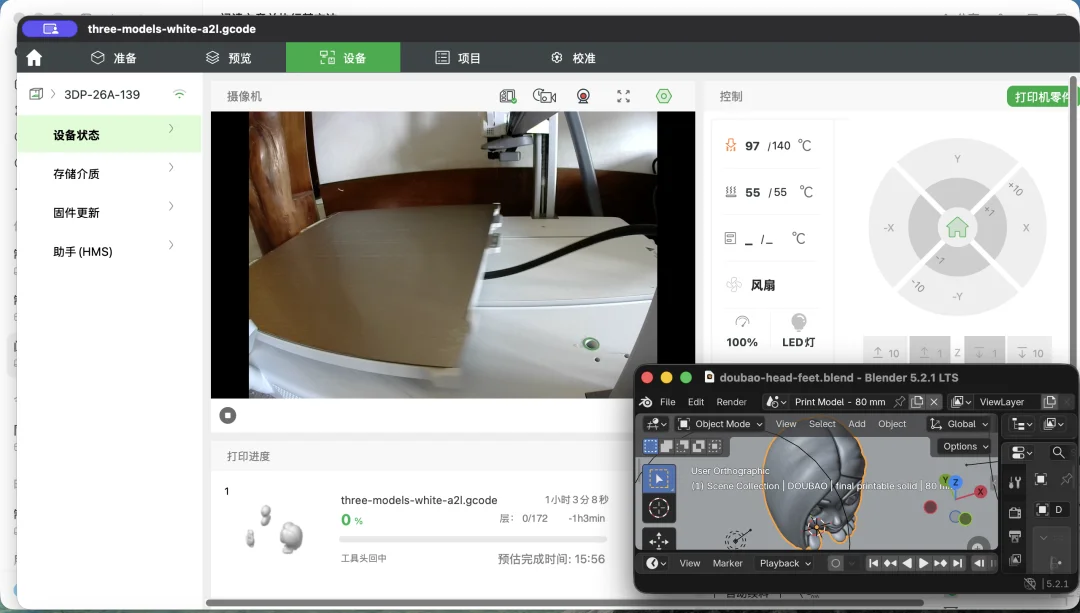Stop the print with the round stop button
This screenshot has height=613, width=1080.
click(x=227, y=415)
